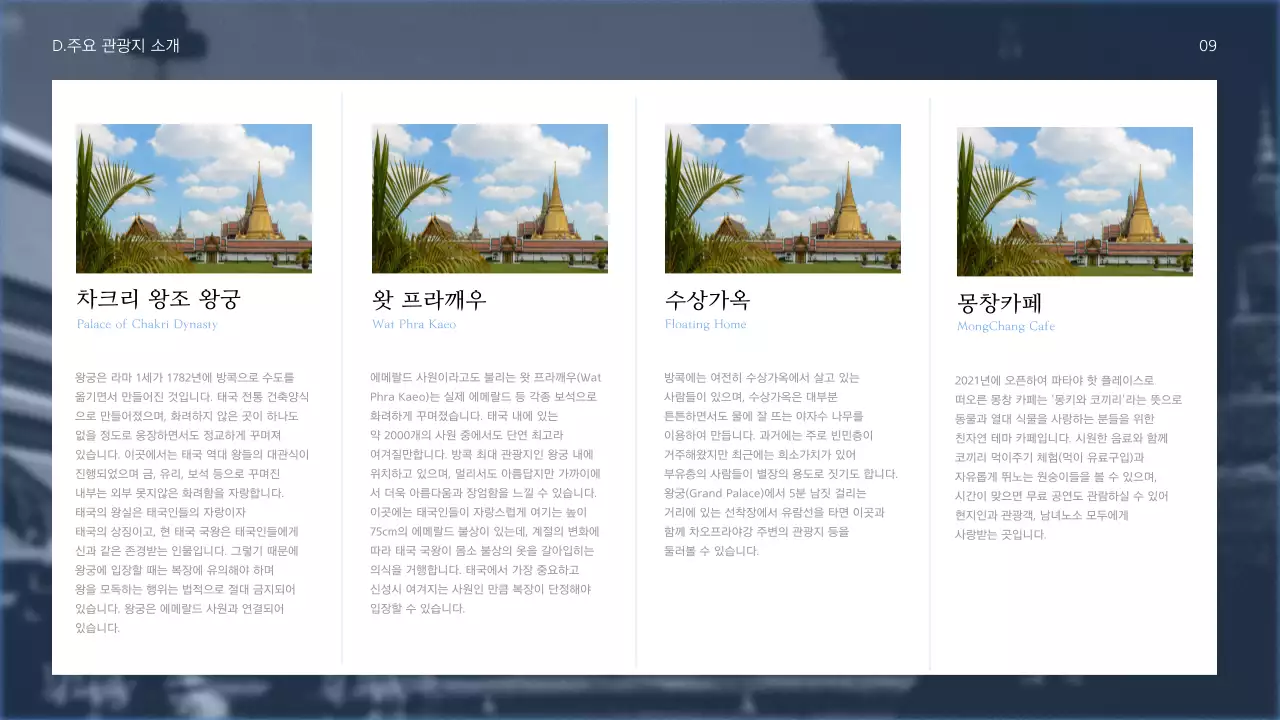Image resolution: width=1280 pixels, height=720 pixels.
Task: Select the page number 09
Action: [x=1207, y=45]
